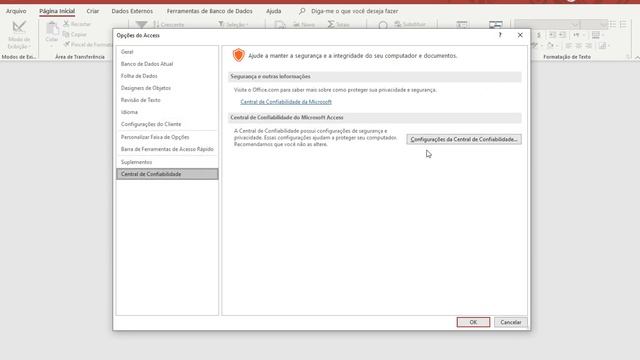Click Central de Confiabilidade do Microsoft Access heading

point(287,118)
